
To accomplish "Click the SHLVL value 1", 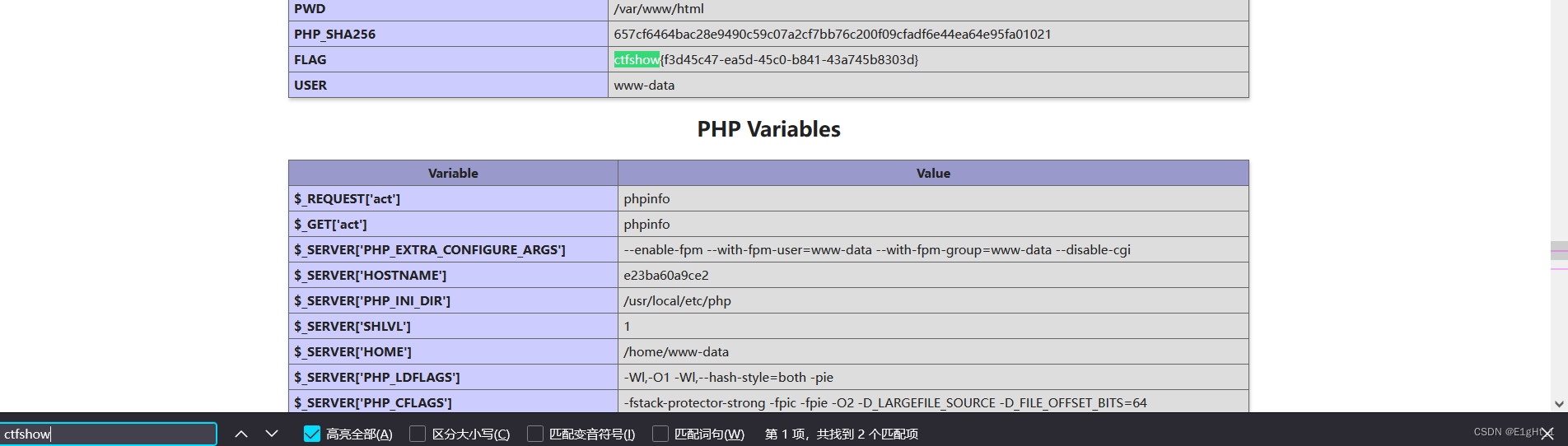I will point(628,326).
